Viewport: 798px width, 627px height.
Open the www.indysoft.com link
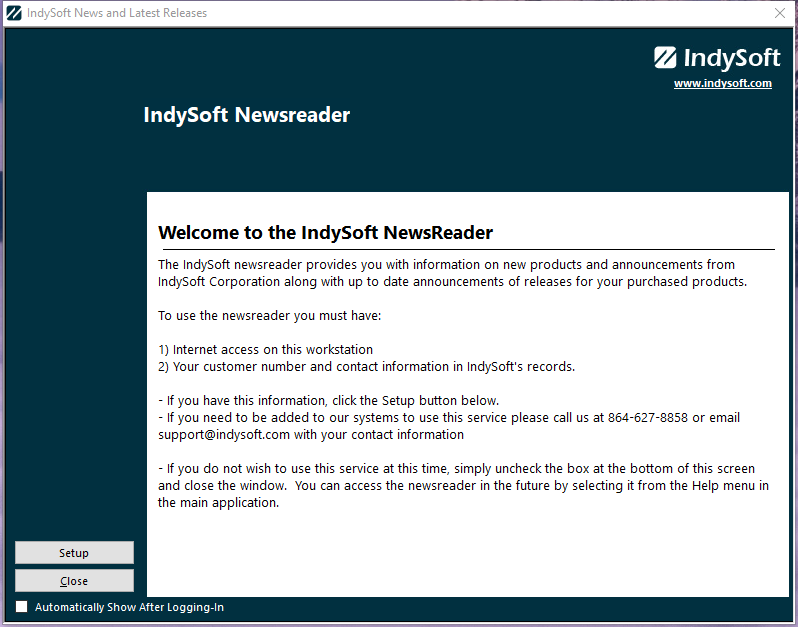pos(722,84)
